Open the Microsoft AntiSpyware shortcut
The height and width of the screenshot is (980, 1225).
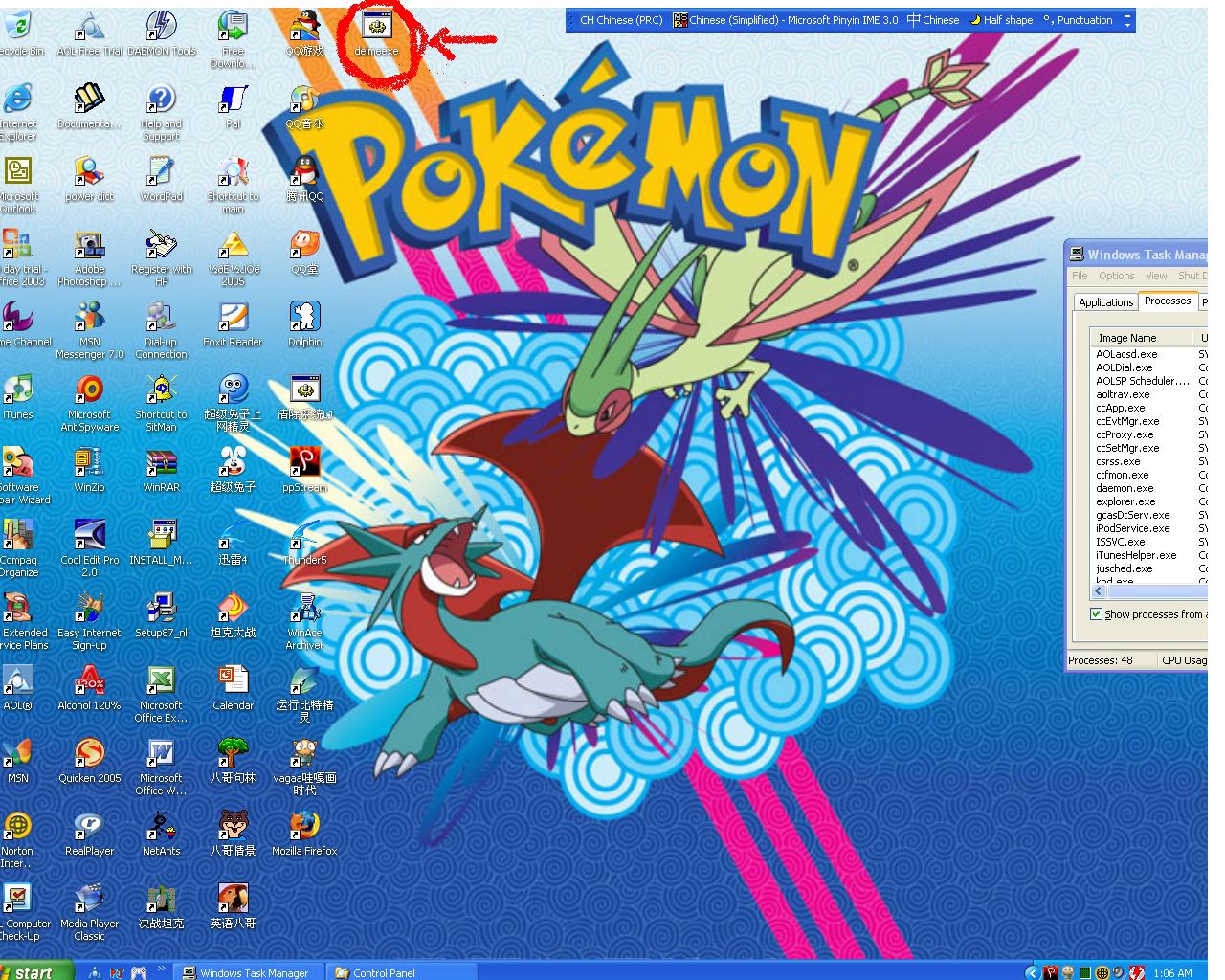pyautogui.click(x=89, y=403)
